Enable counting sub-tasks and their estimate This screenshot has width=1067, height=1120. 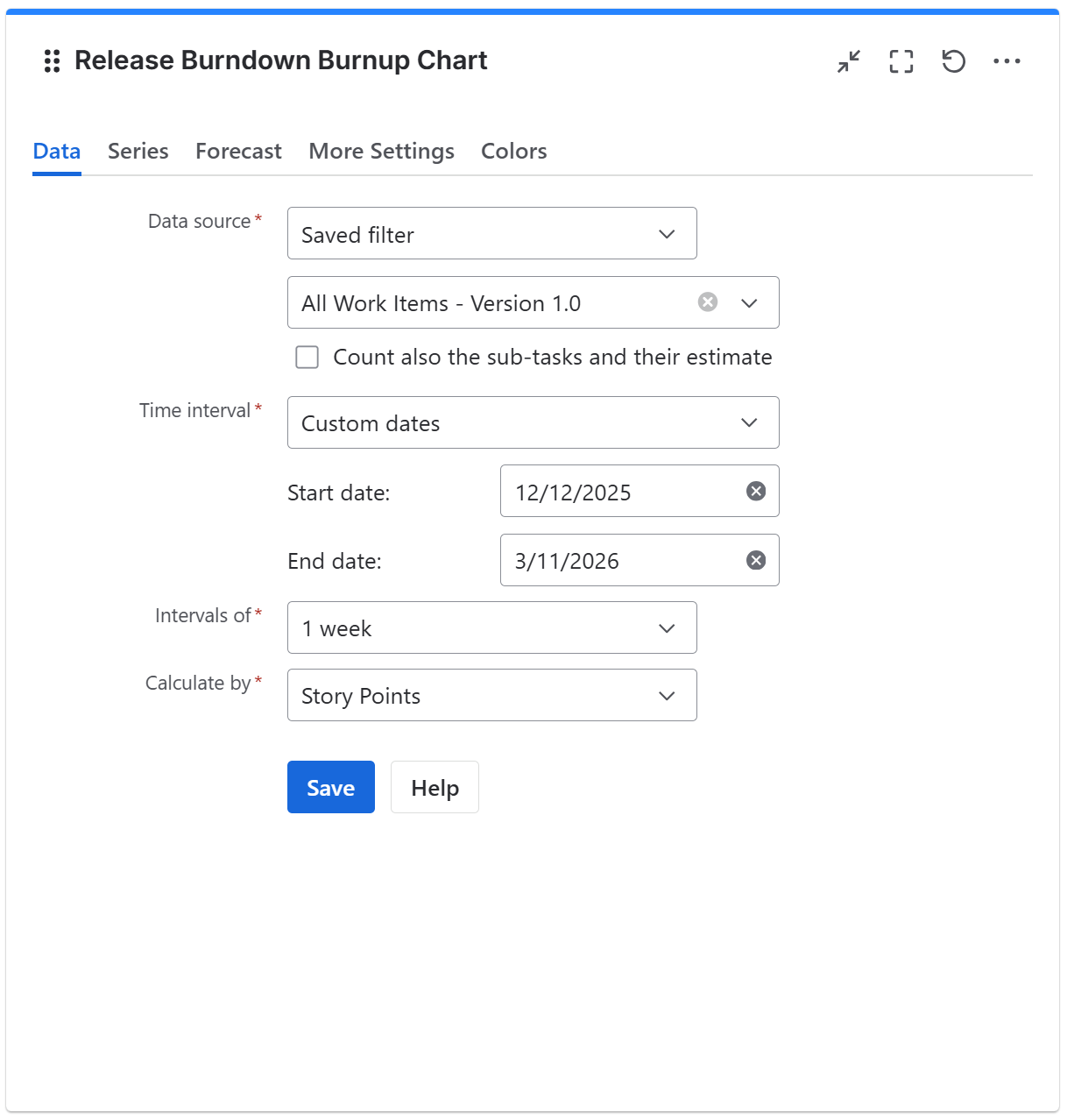307,357
